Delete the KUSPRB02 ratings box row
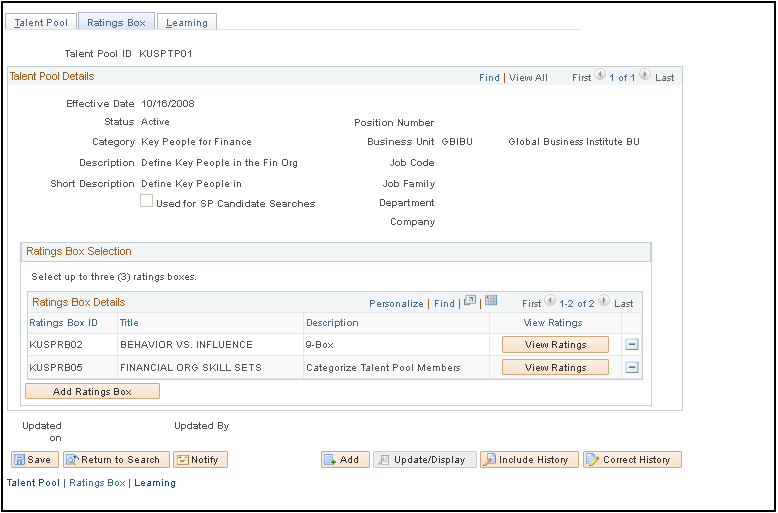Screen dimensions: 778x513 pyautogui.click(x=632, y=345)
